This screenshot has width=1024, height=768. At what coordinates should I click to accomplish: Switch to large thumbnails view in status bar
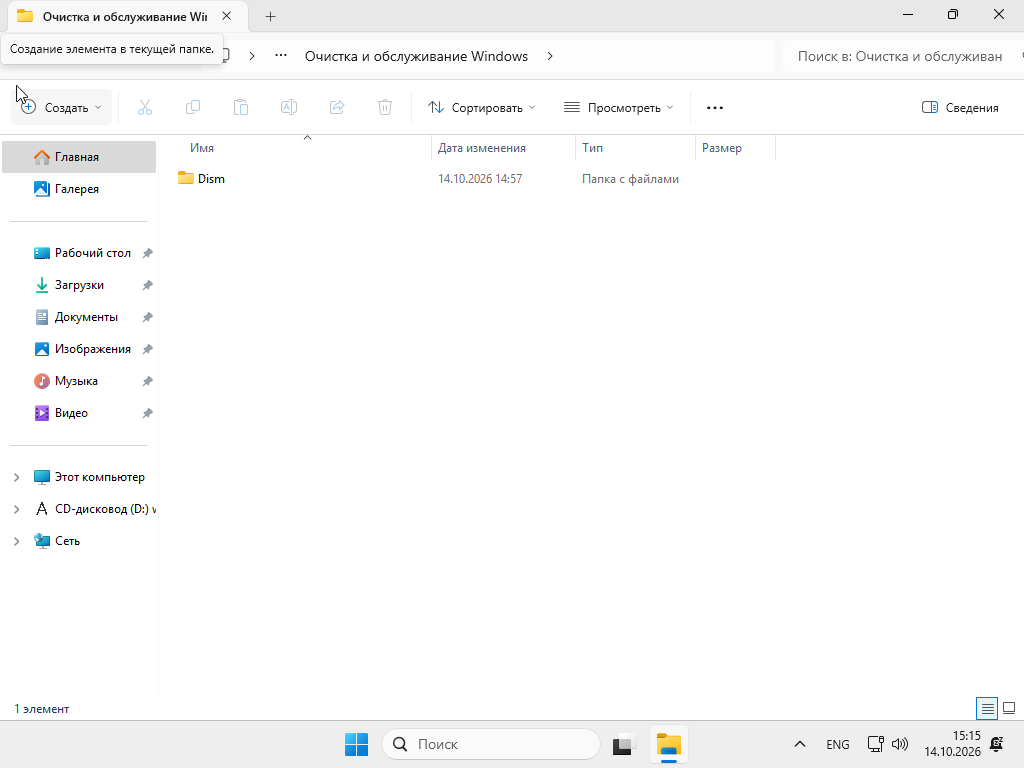[x=1009, y=709]
